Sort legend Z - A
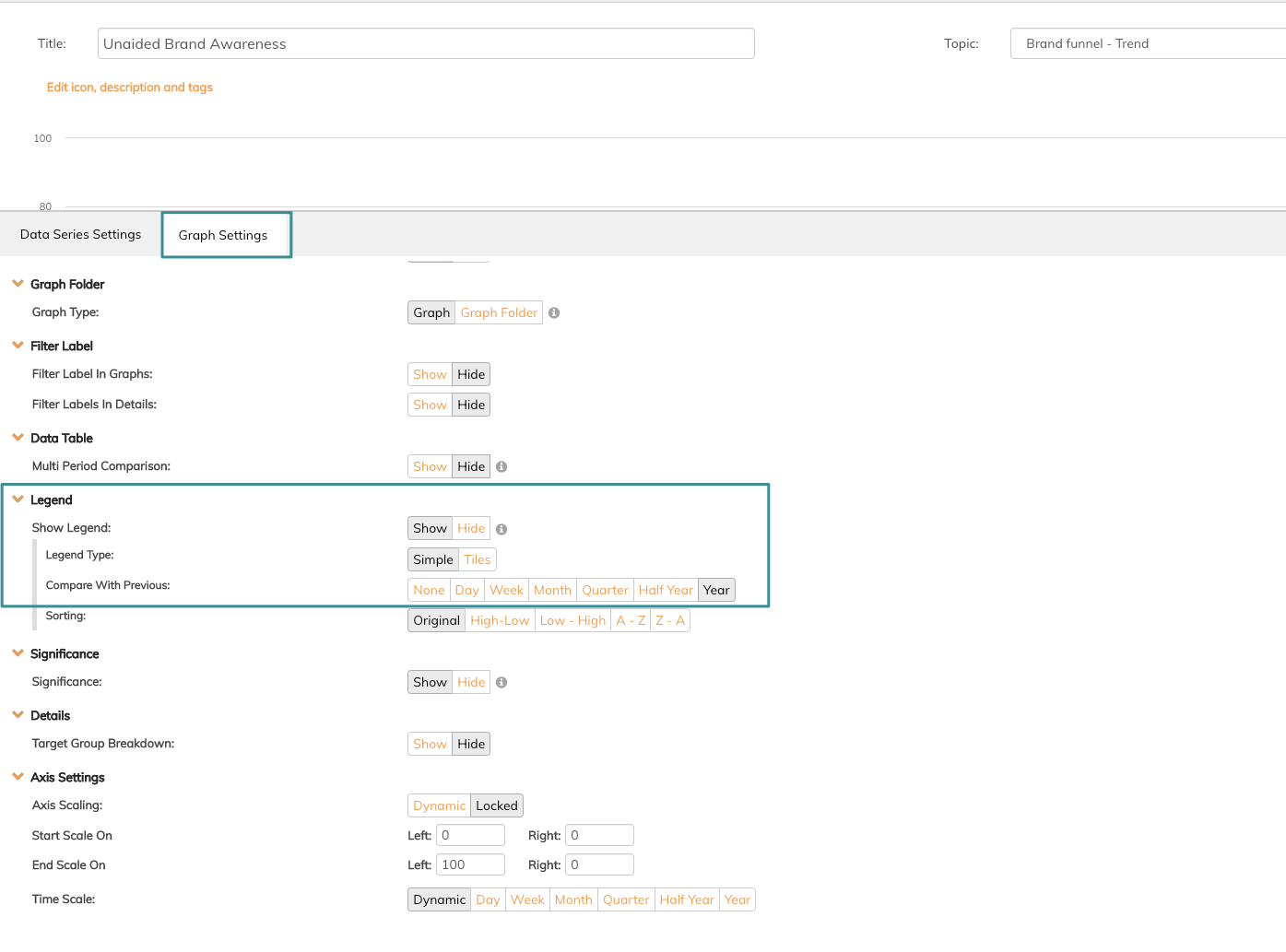The width and height of the screenshot is (1286, 952). [670, 620]
